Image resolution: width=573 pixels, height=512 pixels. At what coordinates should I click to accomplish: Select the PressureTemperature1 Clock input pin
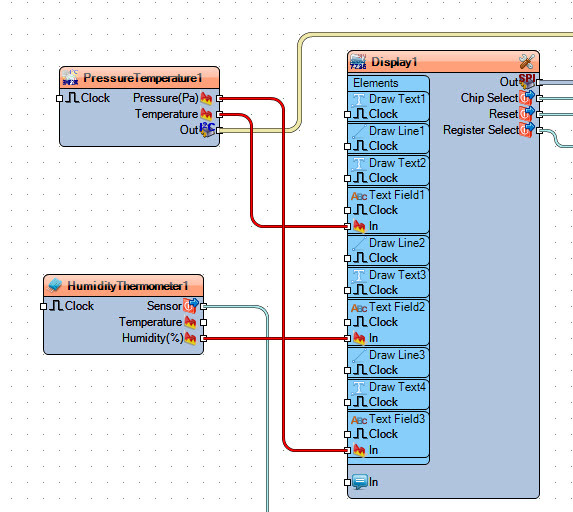[x=60, y=98]
